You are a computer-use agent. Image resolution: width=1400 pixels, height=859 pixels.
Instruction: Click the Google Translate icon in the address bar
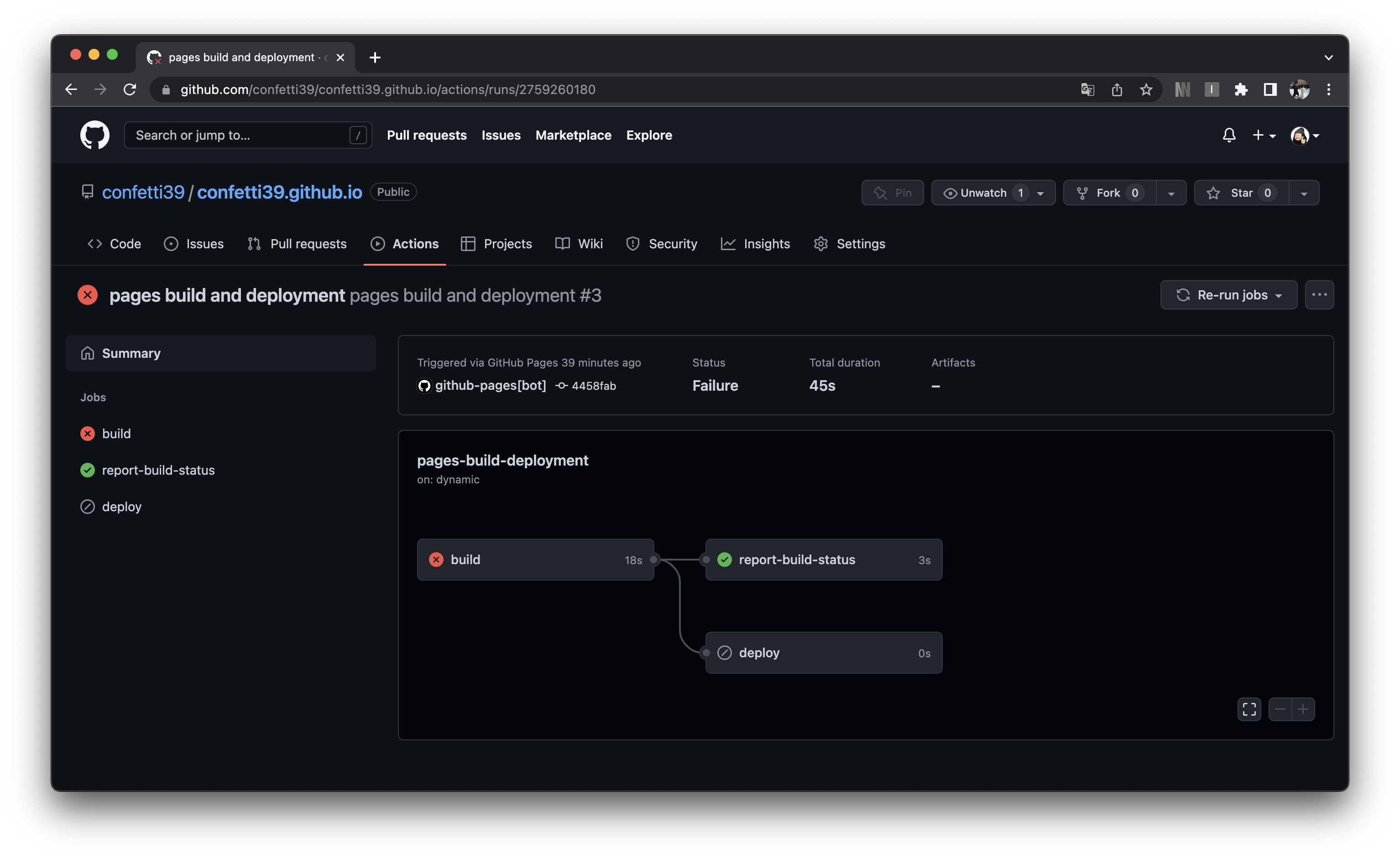(x=1087, y=89)
